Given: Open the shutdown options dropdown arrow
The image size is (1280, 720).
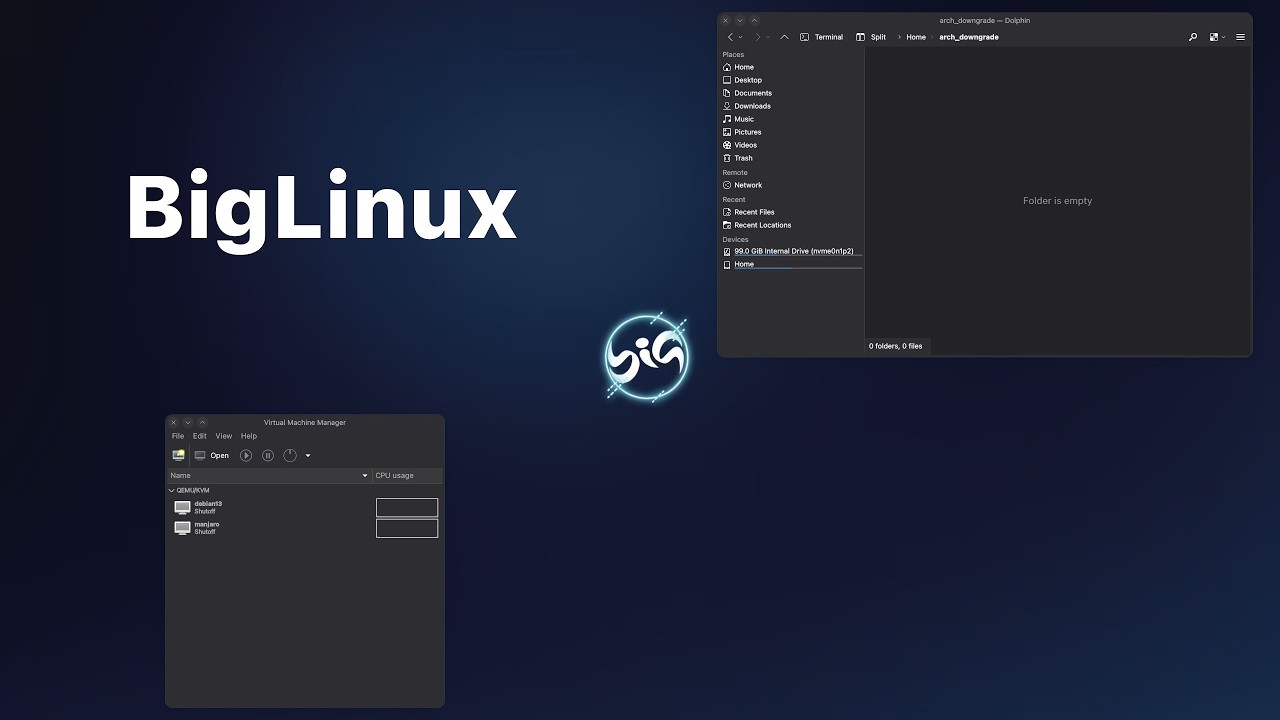Looking at the screenshot, I should [x=308, y=456].
